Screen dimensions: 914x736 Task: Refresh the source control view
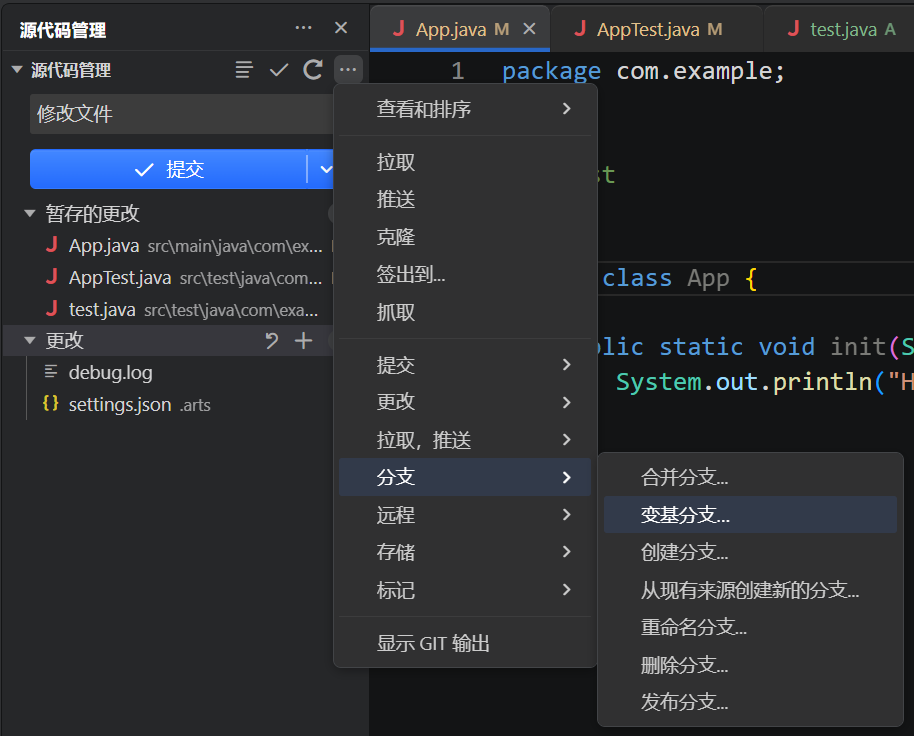(x=314, y=70)
